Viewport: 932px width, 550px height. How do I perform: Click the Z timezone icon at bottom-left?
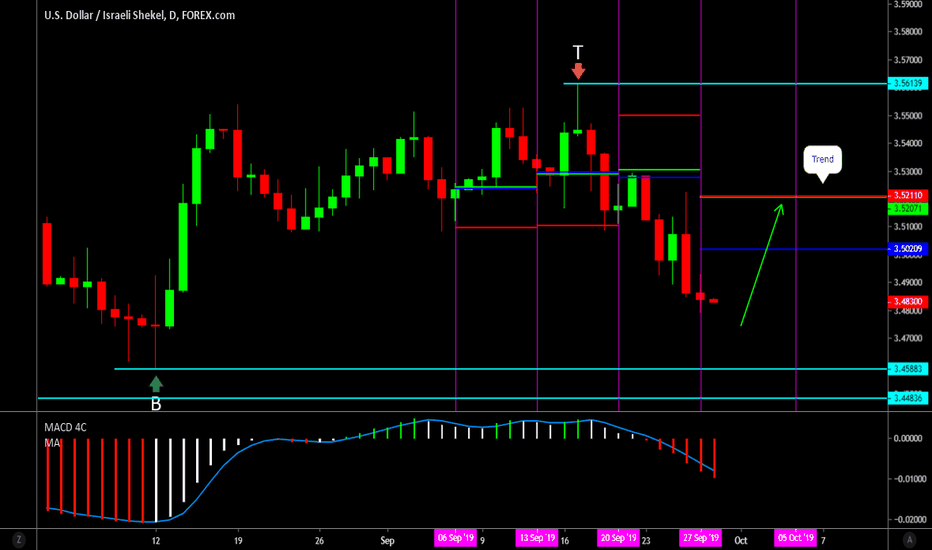pyautogui.click(x=18, y=540)
